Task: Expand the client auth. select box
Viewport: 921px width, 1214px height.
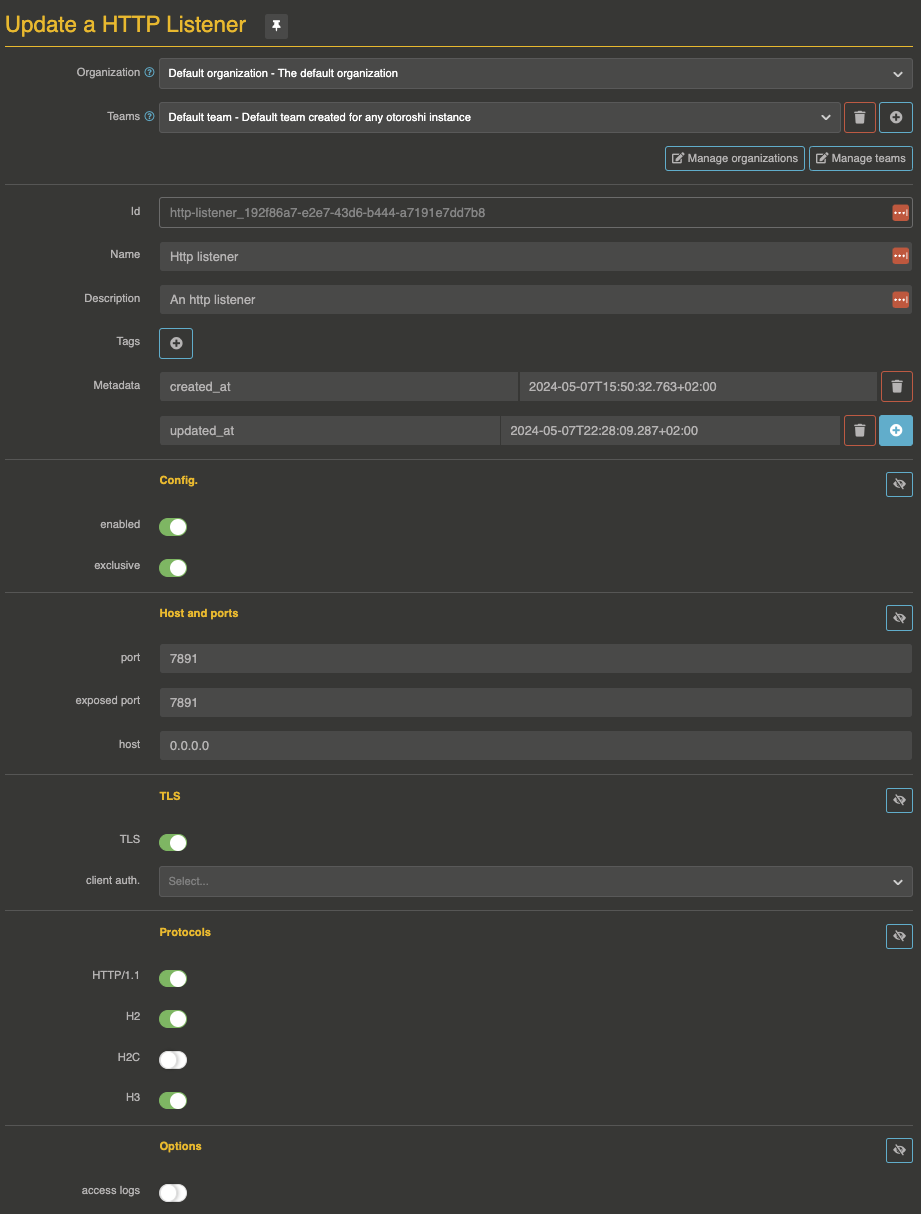Action: coord(535,881)
